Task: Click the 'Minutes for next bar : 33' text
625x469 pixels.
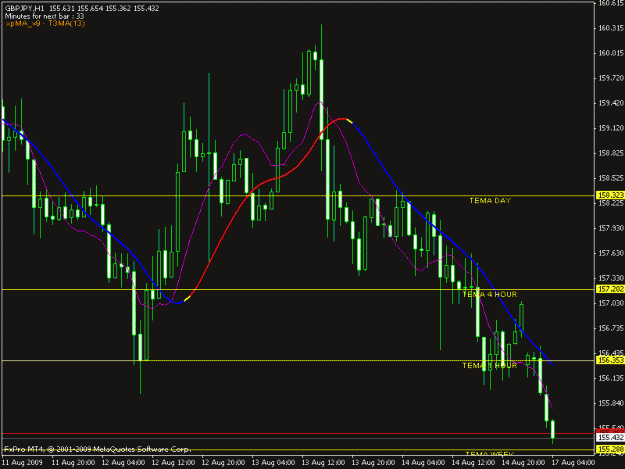Action: click(44, 16)
